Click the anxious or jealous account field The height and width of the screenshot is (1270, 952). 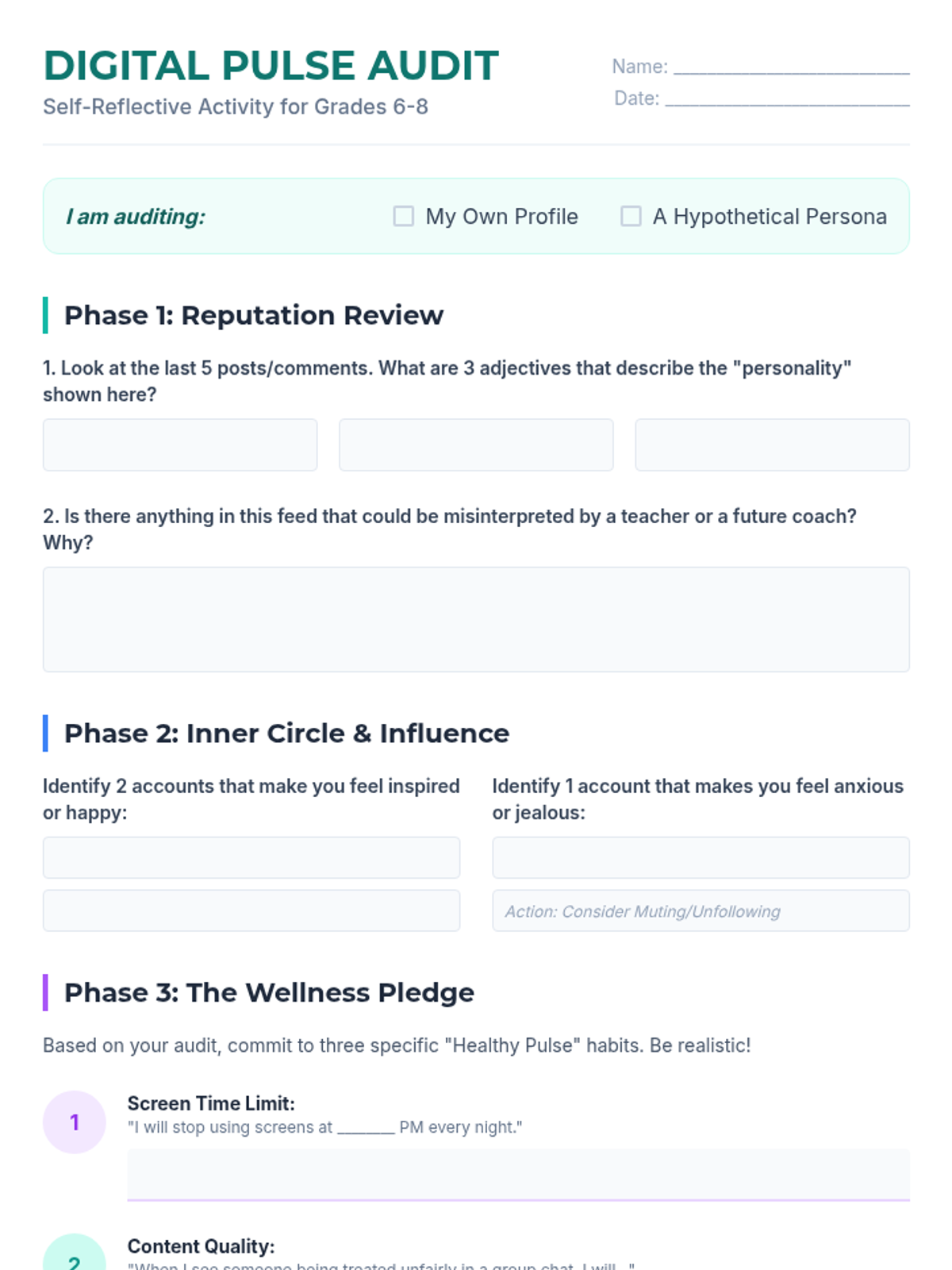tap(701, 857)
